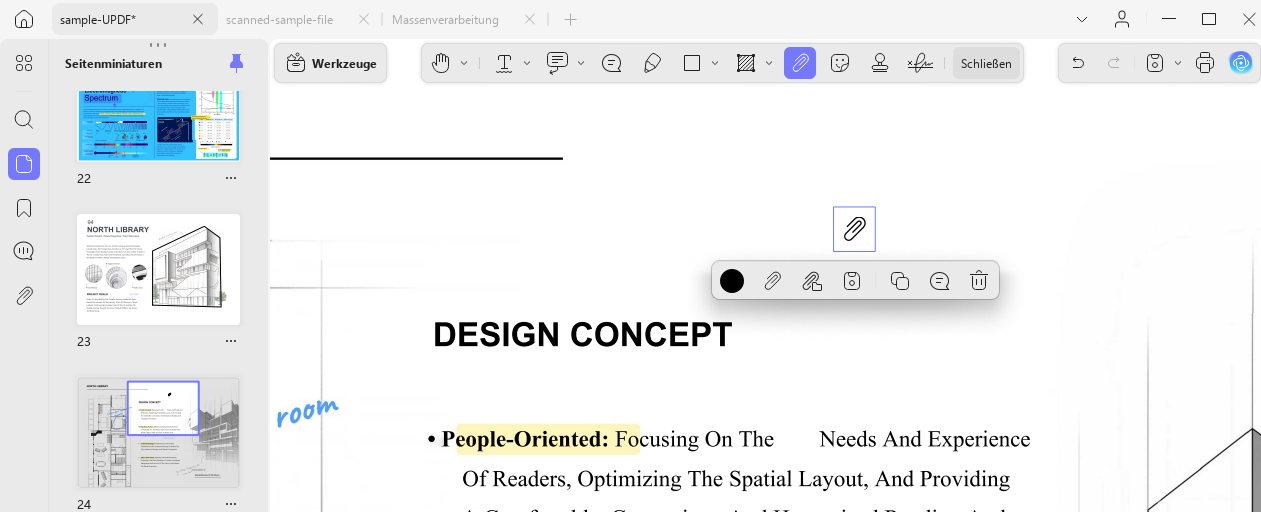The width and height of the screenshot is (1261, 512).
Task: Select the page thumbnails sidebar icon
Action: point(24,164)
